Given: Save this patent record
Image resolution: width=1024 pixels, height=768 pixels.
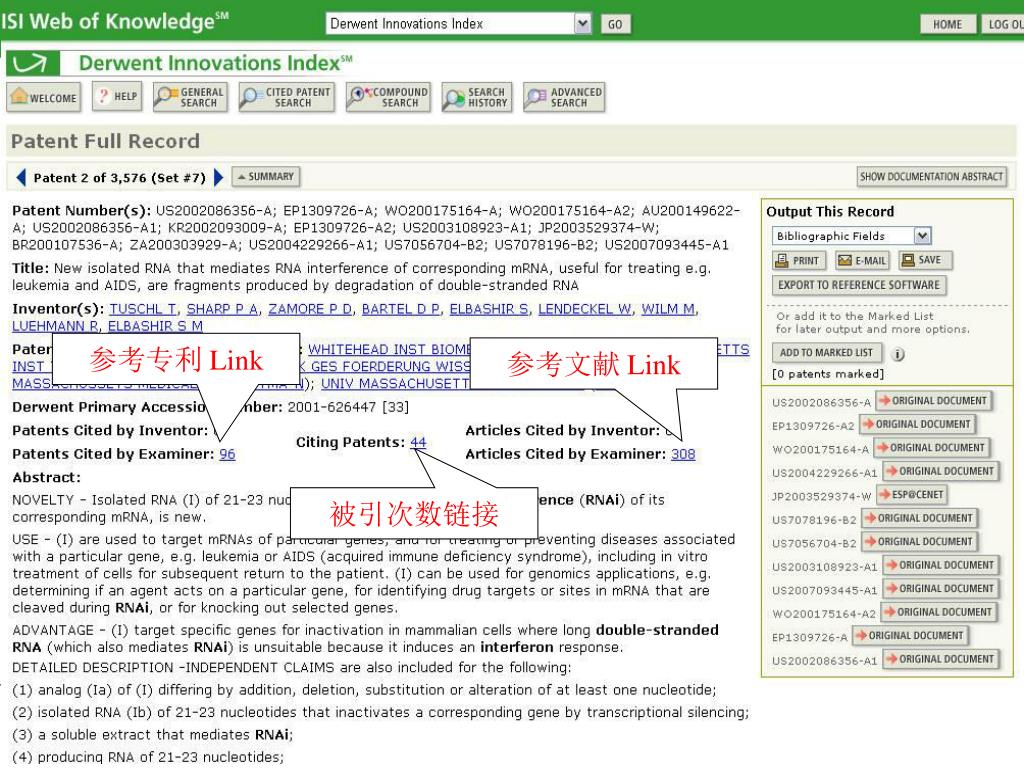Looking at the screenshot, I should tap(925, 260).
